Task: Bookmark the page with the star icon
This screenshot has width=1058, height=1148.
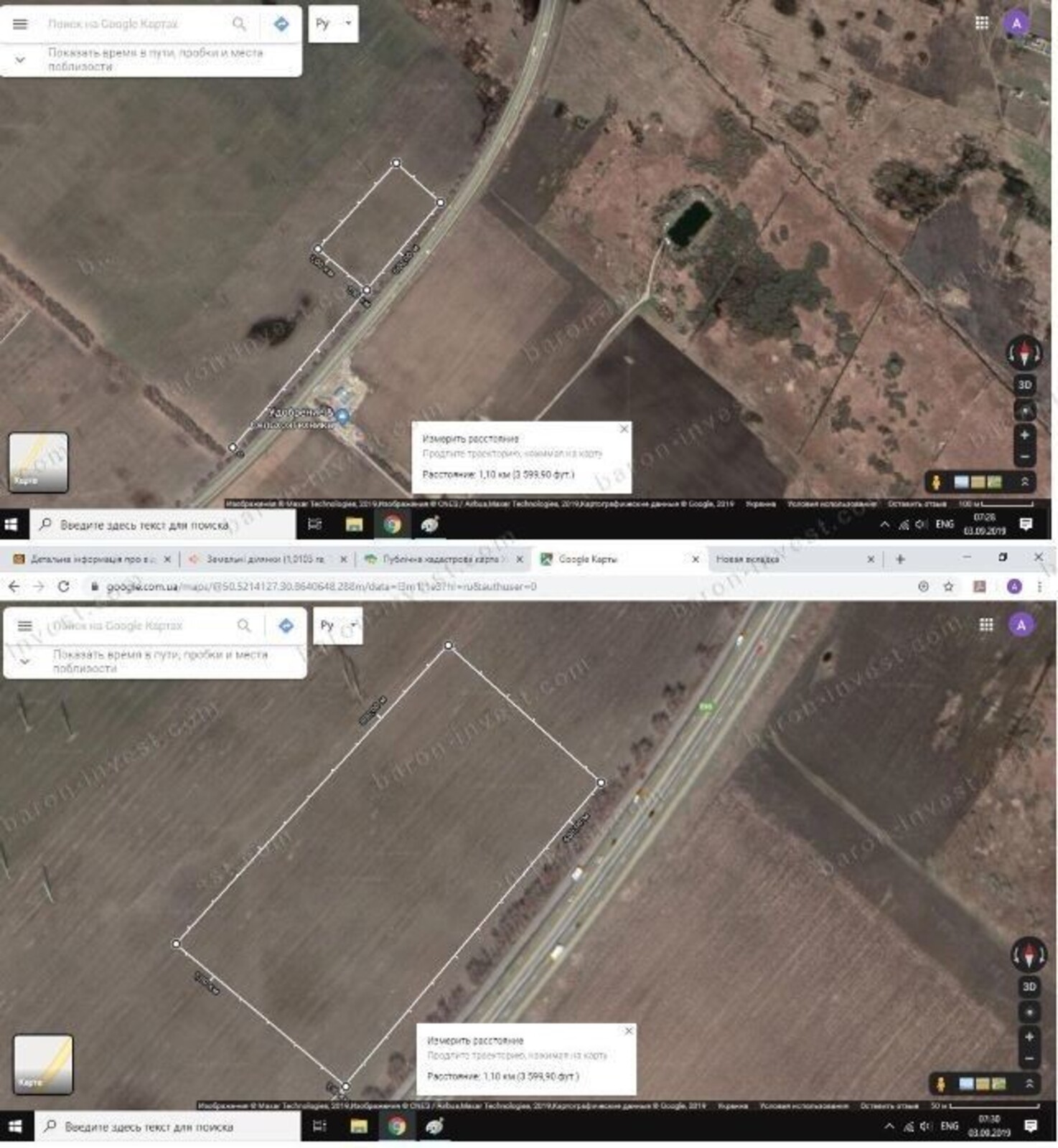Action: click(x=948, y=586)
